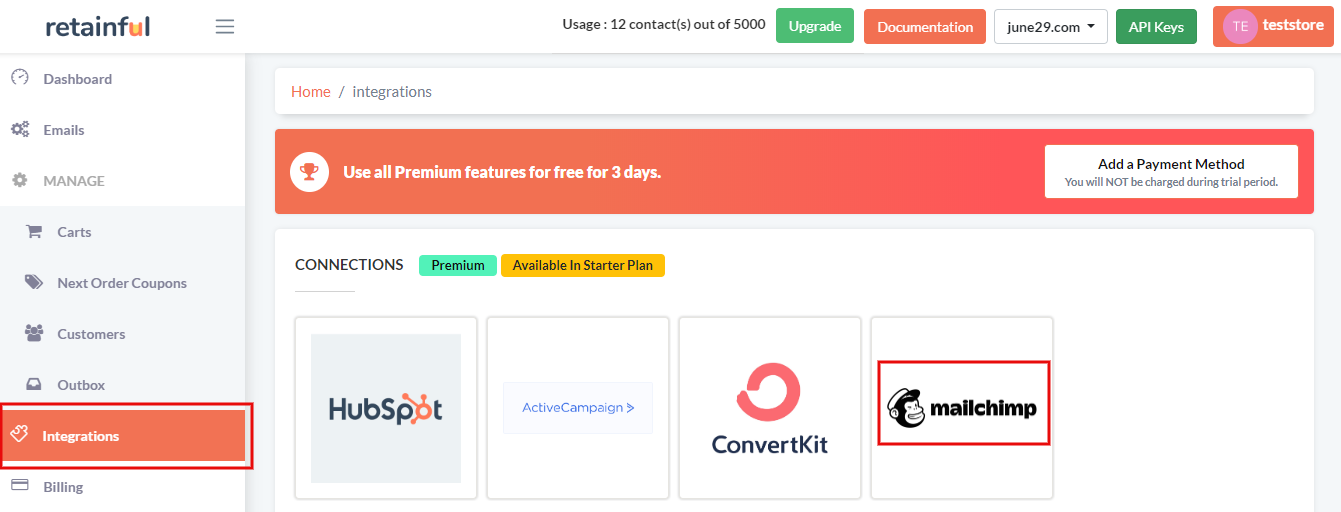Click the Billing credit card icon
This screenshot has height=512, width=1341.
pyautogui.click(x=19, y=487)
